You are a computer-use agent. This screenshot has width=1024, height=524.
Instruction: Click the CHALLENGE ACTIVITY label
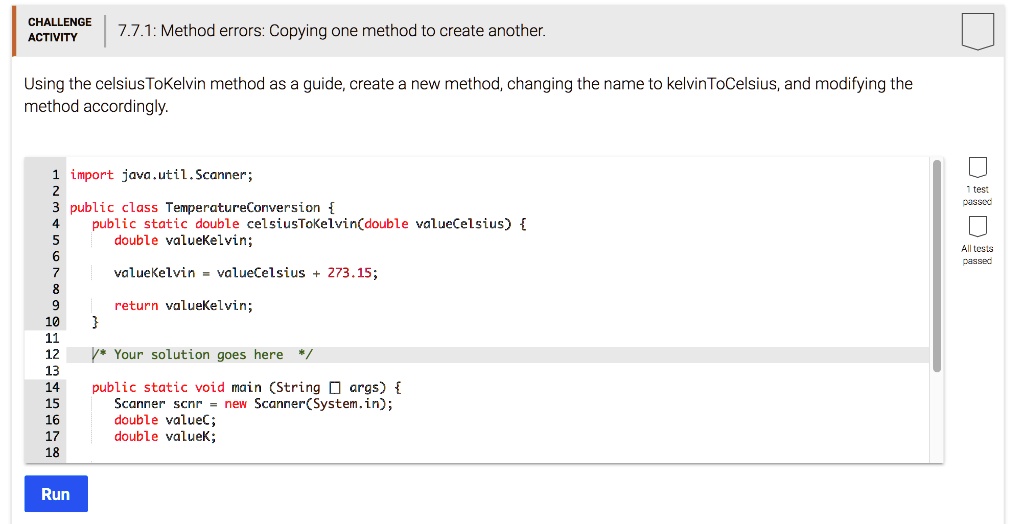[59, 30]
